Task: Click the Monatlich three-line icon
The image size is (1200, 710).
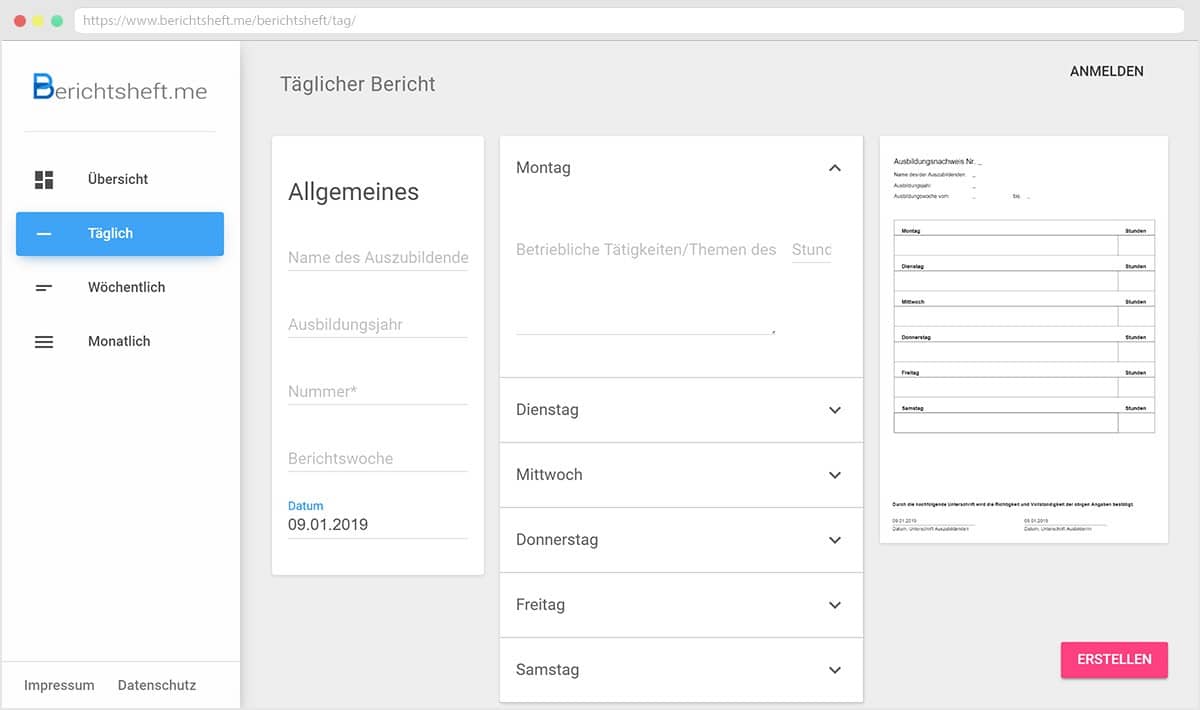Action: 44,342
